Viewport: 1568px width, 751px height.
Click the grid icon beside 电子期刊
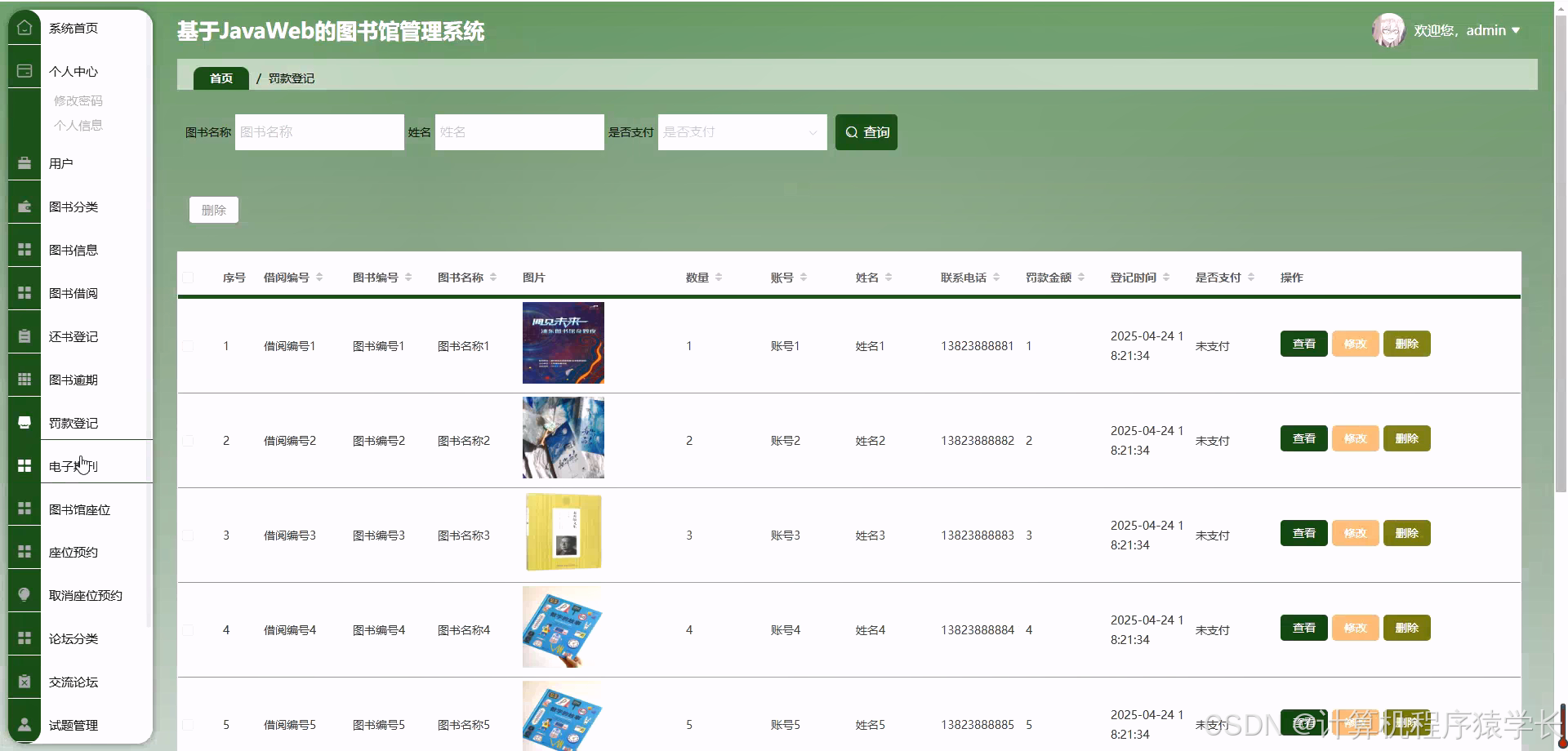click(24, 465)
